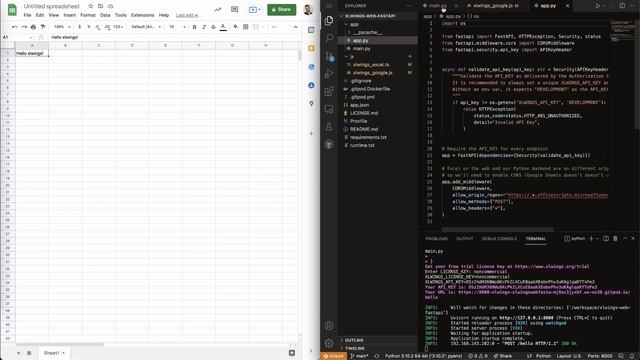
Task: Expand the OUTLINE section
Action: [354, 340]
